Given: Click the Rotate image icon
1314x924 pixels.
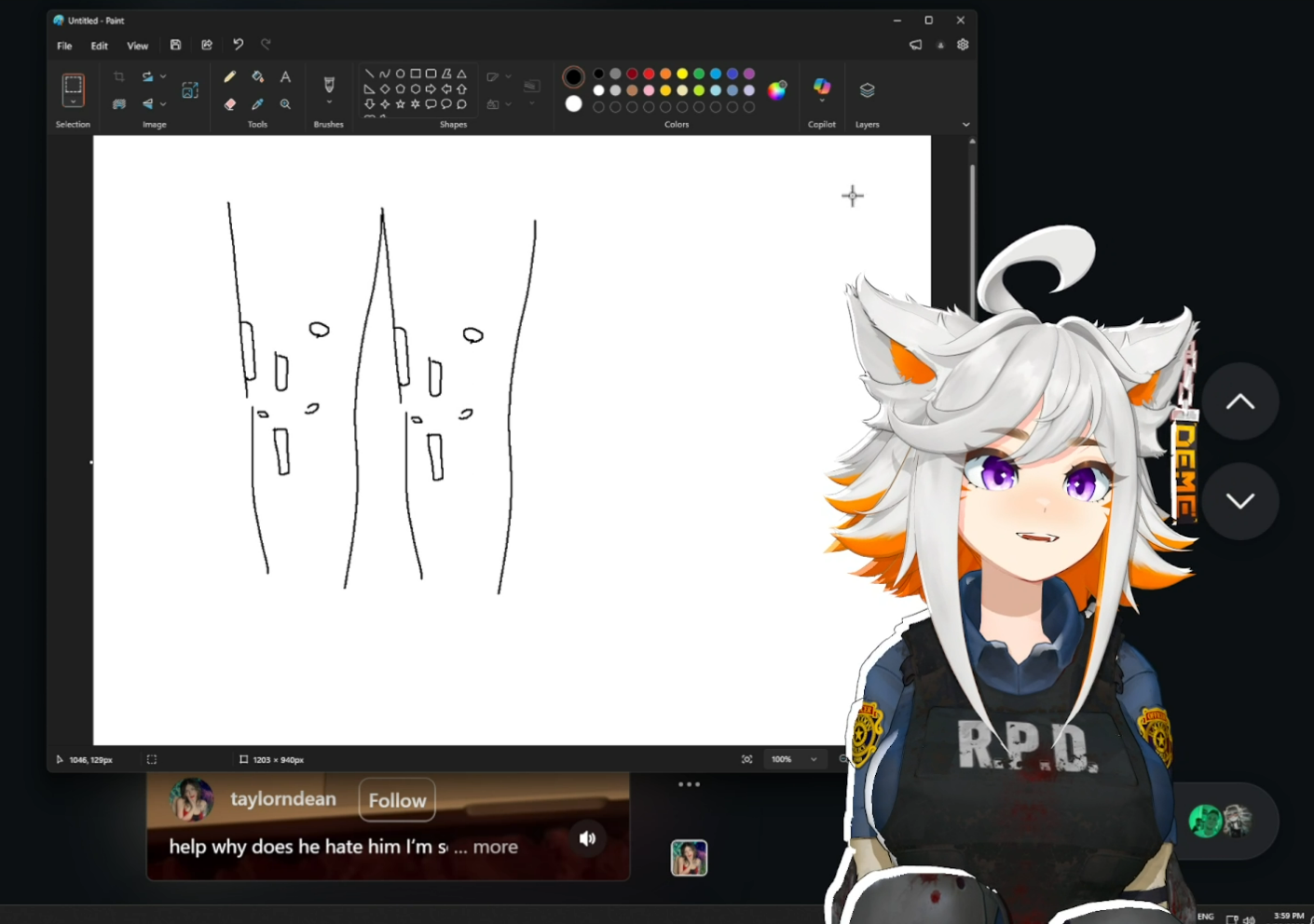Looking at the screenshot, I should 147,76.
